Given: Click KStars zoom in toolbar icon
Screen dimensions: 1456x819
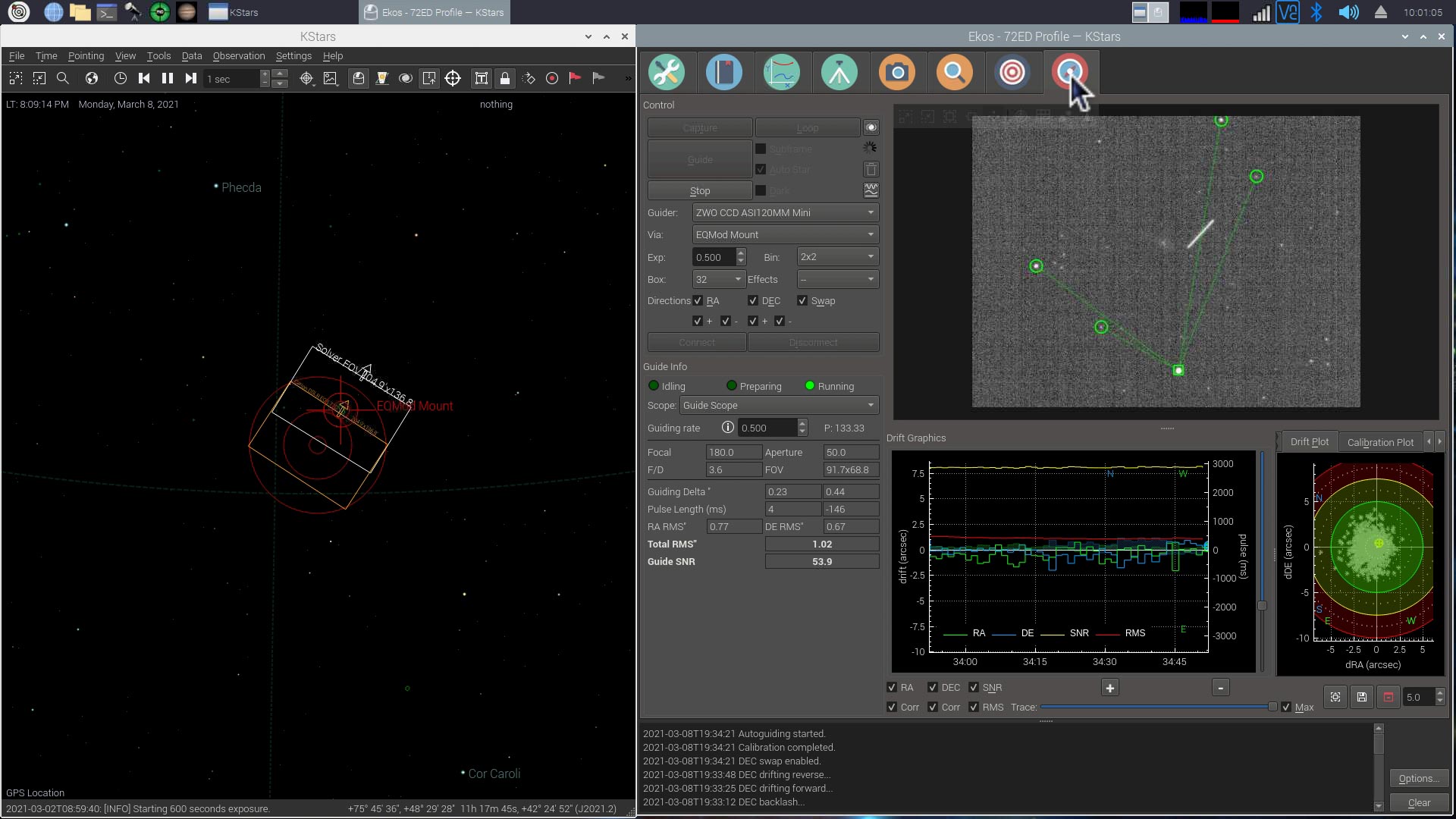Looking at the screenshot, I should coord(16,78).
